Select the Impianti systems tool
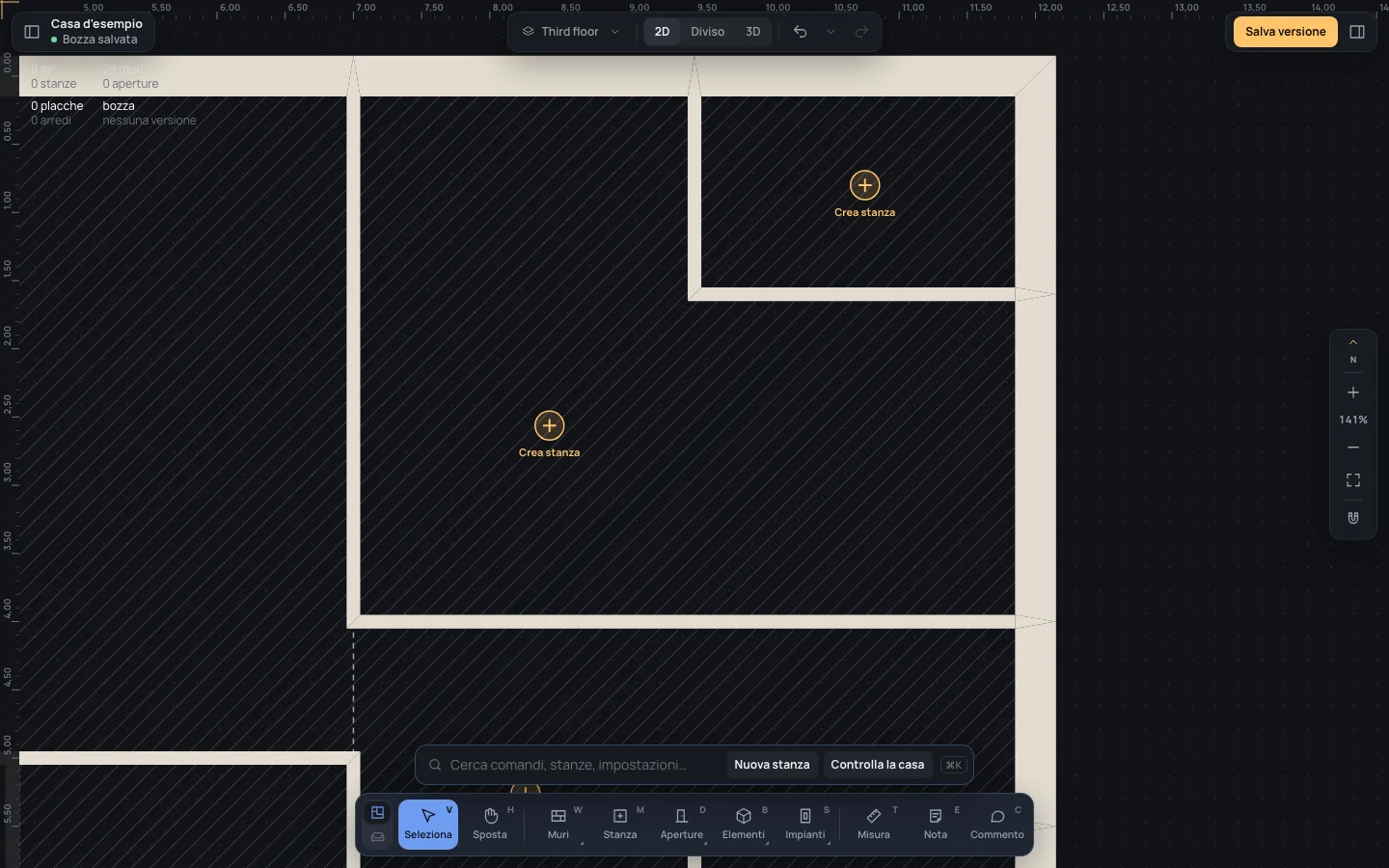Screen dimensions: 1389x868 click(805, 825)
